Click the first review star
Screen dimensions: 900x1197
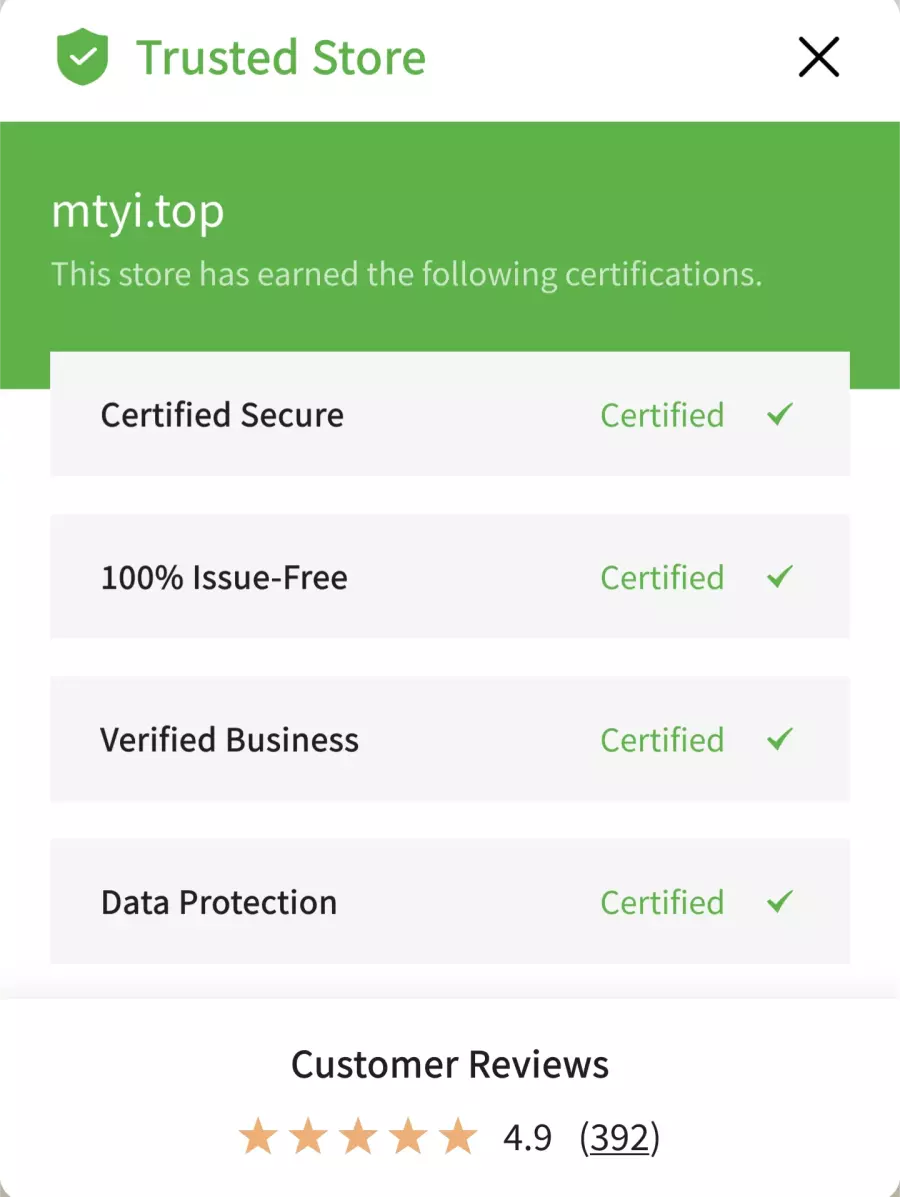tap(258, 1136)
